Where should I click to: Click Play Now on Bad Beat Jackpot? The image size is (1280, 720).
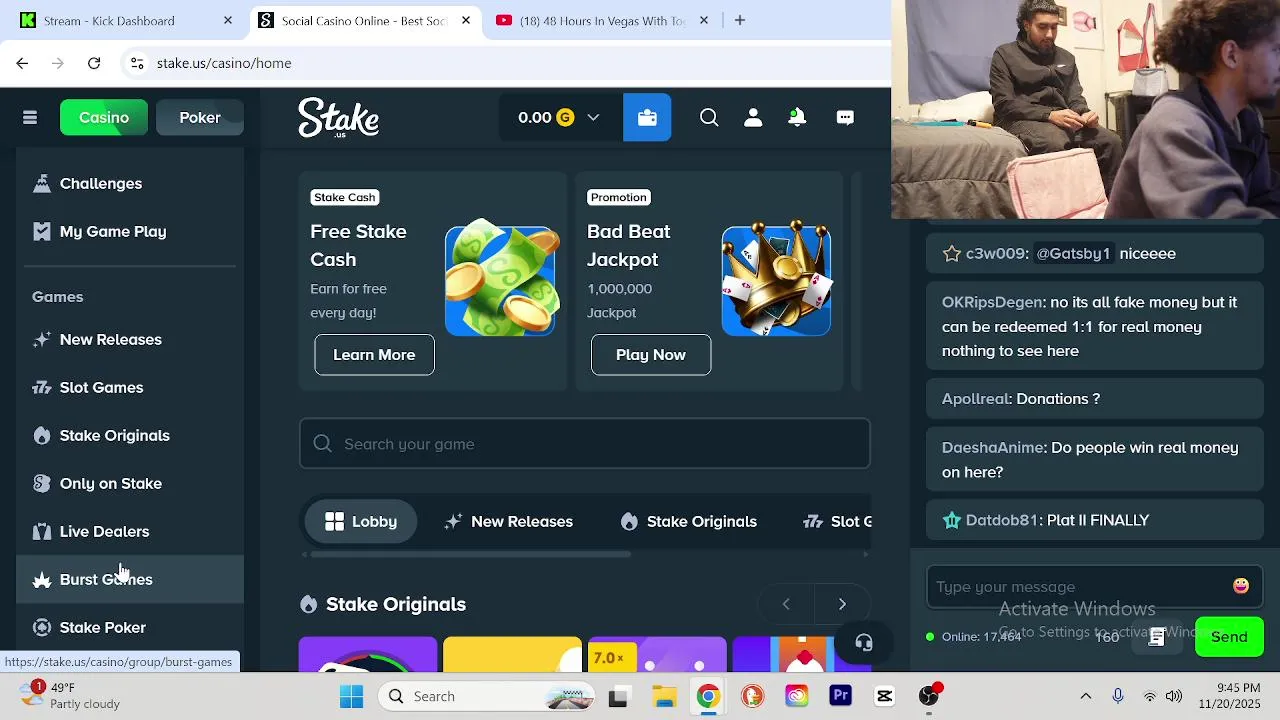[x=651, y=355]
